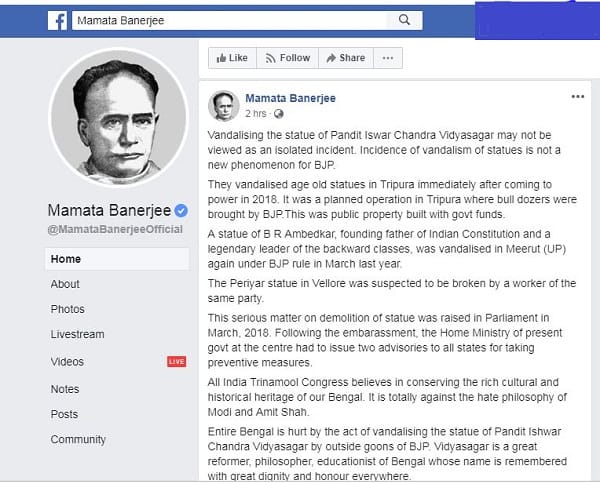Open the post options three-dot menu
This screenshot has height=484, width=600.
[x=577, y=96]
